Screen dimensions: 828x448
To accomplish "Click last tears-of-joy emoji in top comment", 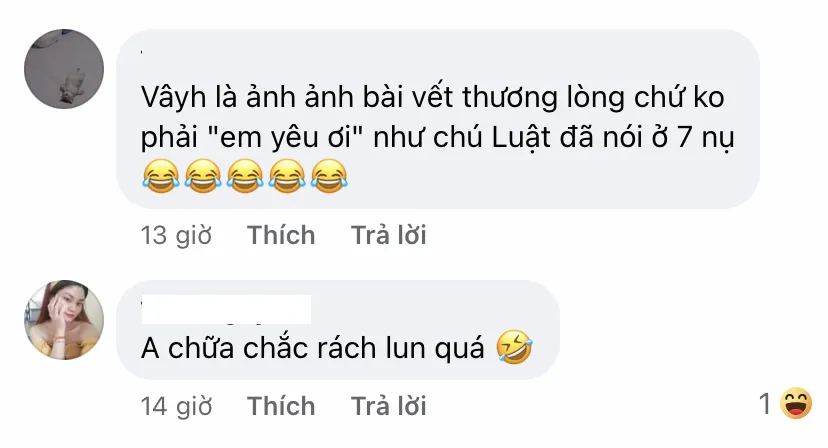I will point(329,176).
